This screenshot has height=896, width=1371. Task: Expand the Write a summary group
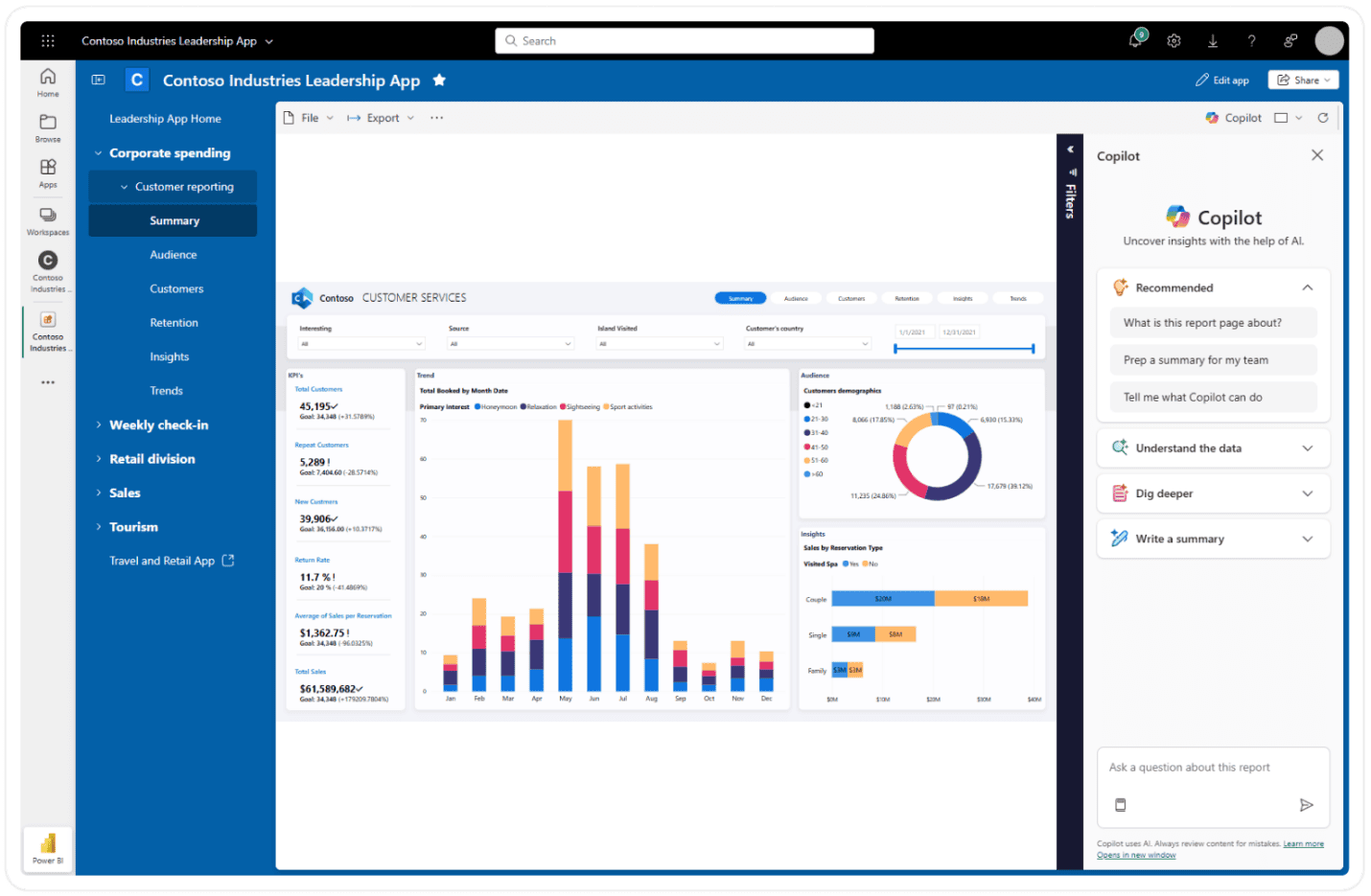pos(1307,540)
